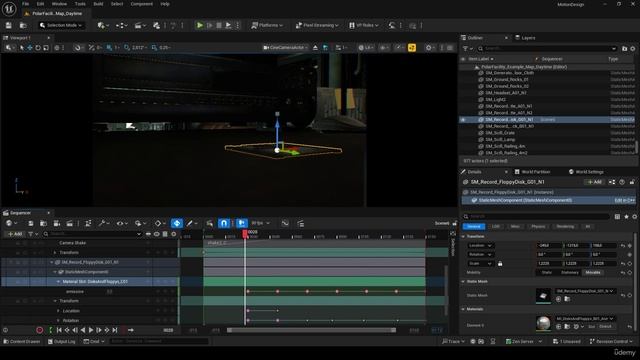
Task: Select the Physics filter in Details
Action: coord(538,227)
